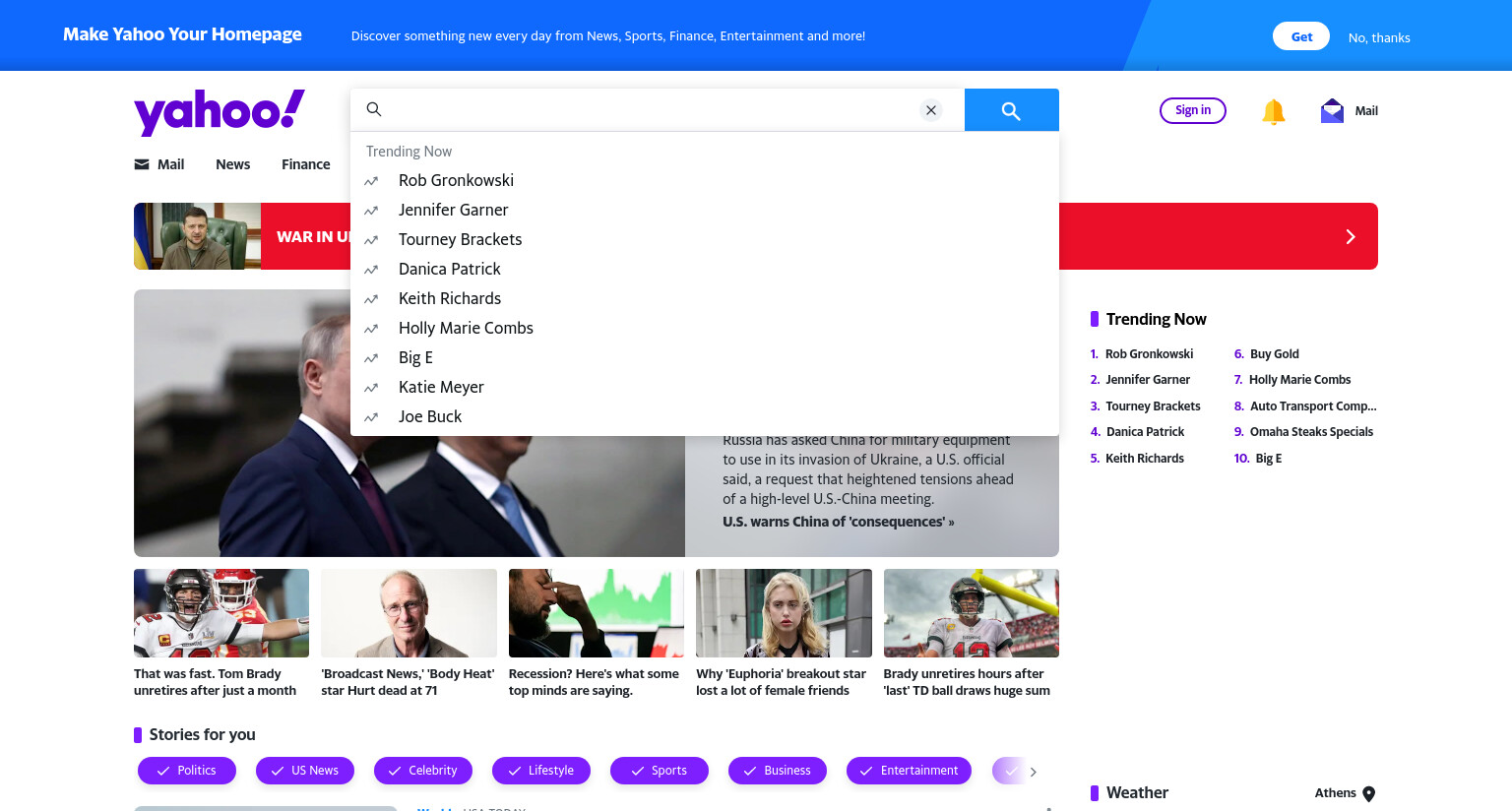Open Hurt dead at 71 story thumbnail
The width and height of the screenshot is (1512, 811).
(x=409, y=613)
